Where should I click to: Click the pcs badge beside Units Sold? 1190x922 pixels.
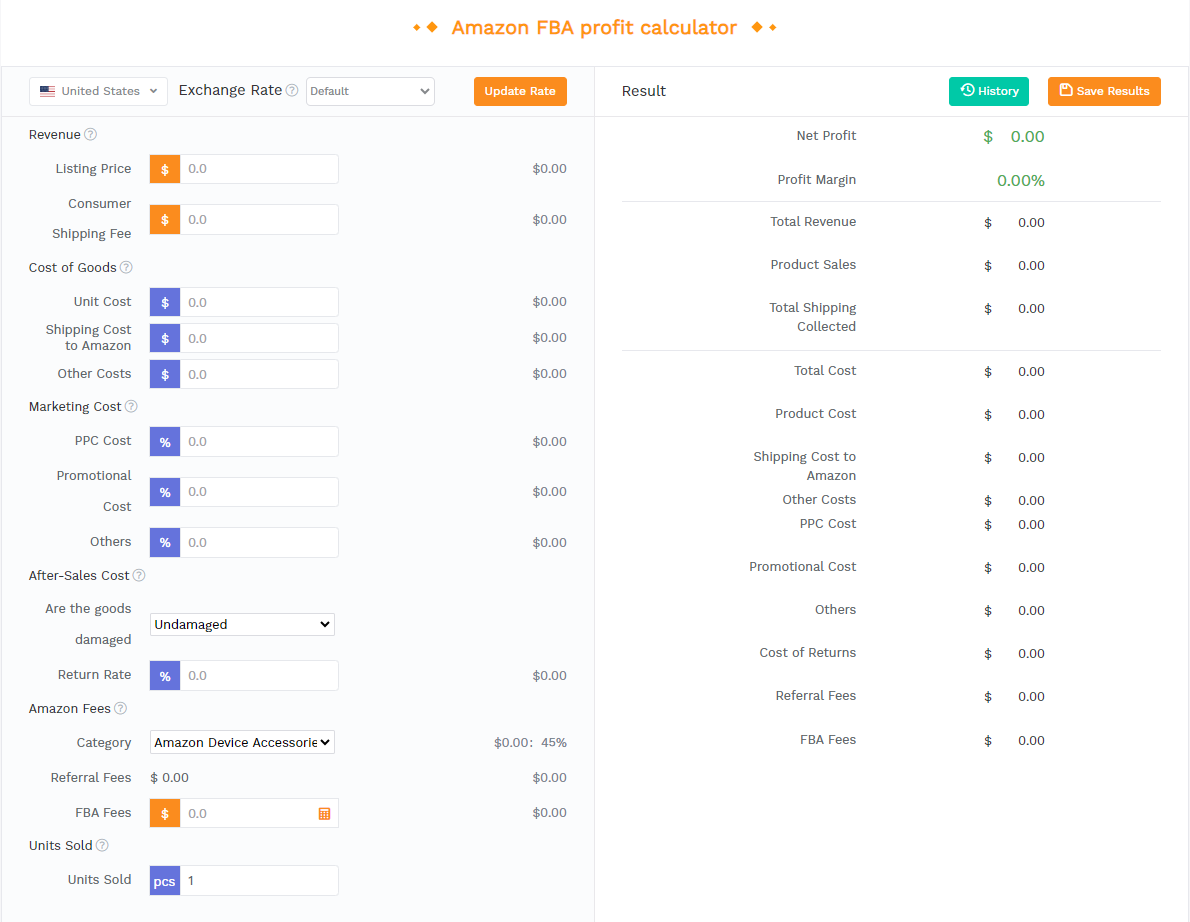165,880
